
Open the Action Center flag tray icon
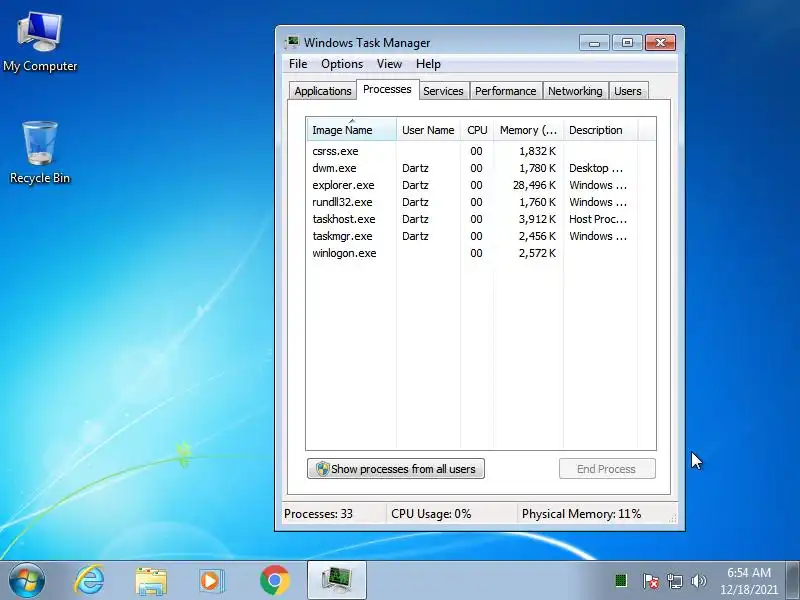650,581
